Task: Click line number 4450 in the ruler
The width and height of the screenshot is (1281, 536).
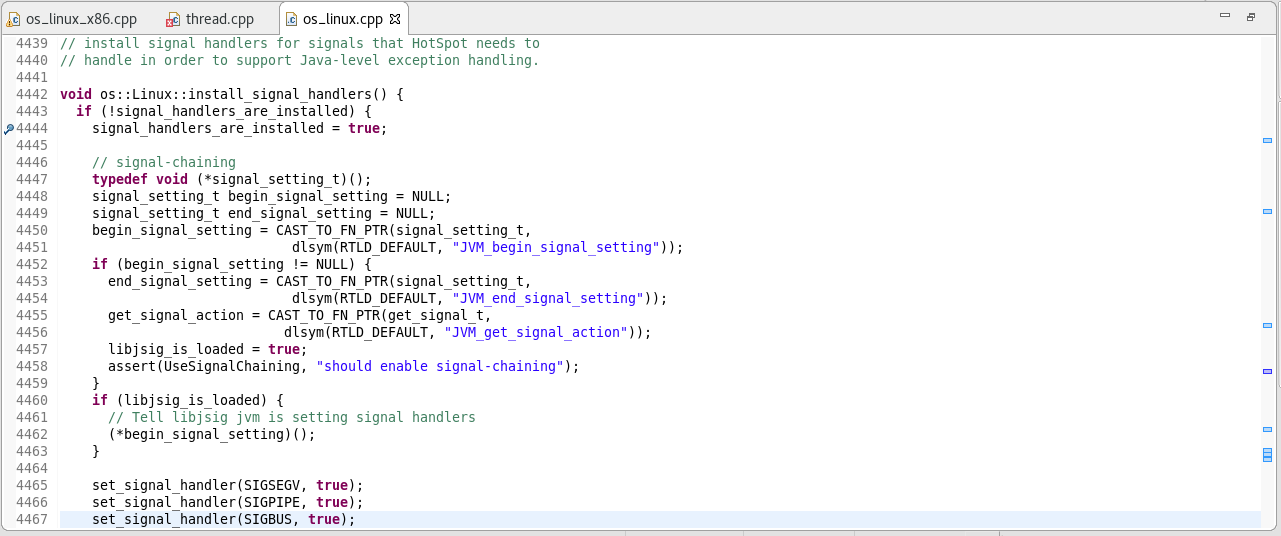Action: click(32, 231)
